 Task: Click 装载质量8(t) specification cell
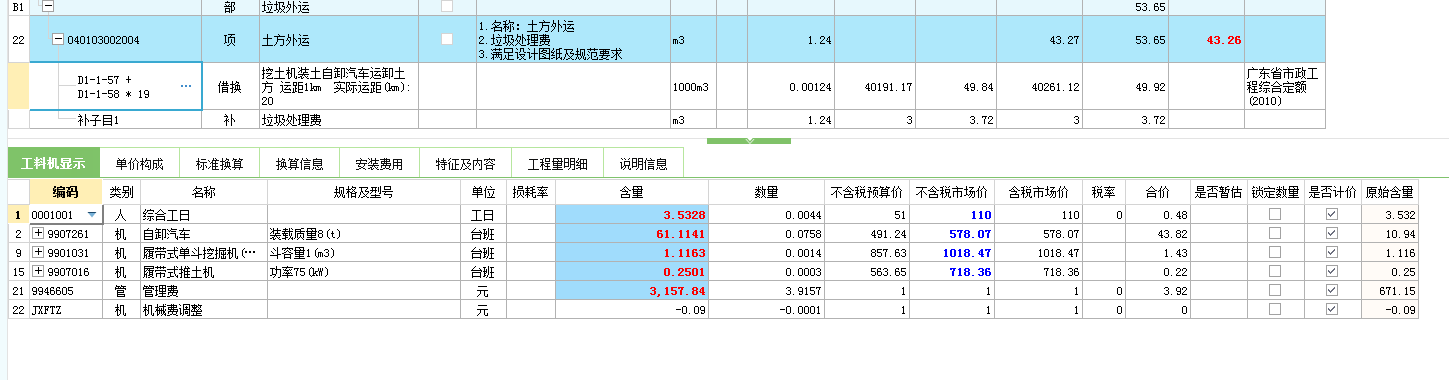[363, 233]
